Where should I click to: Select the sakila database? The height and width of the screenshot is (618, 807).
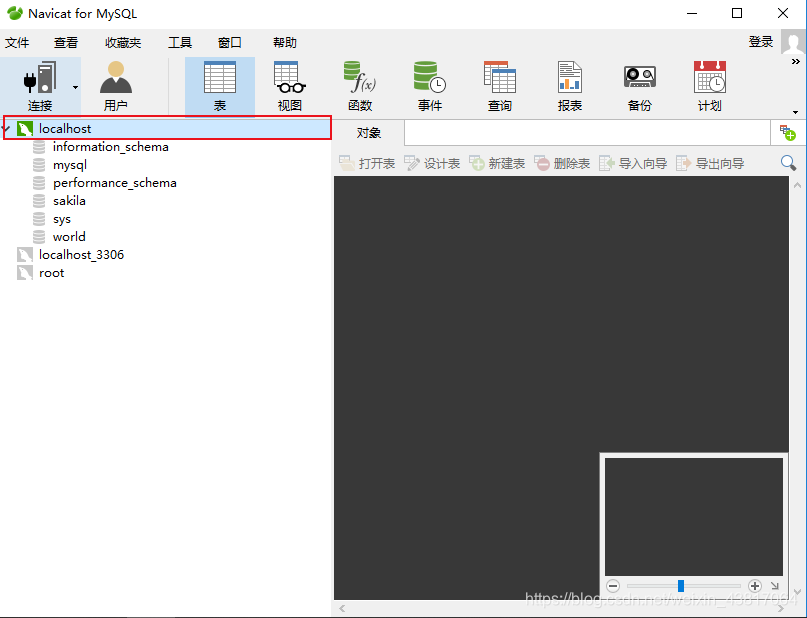pyautogui.click(x=69, y=201)
